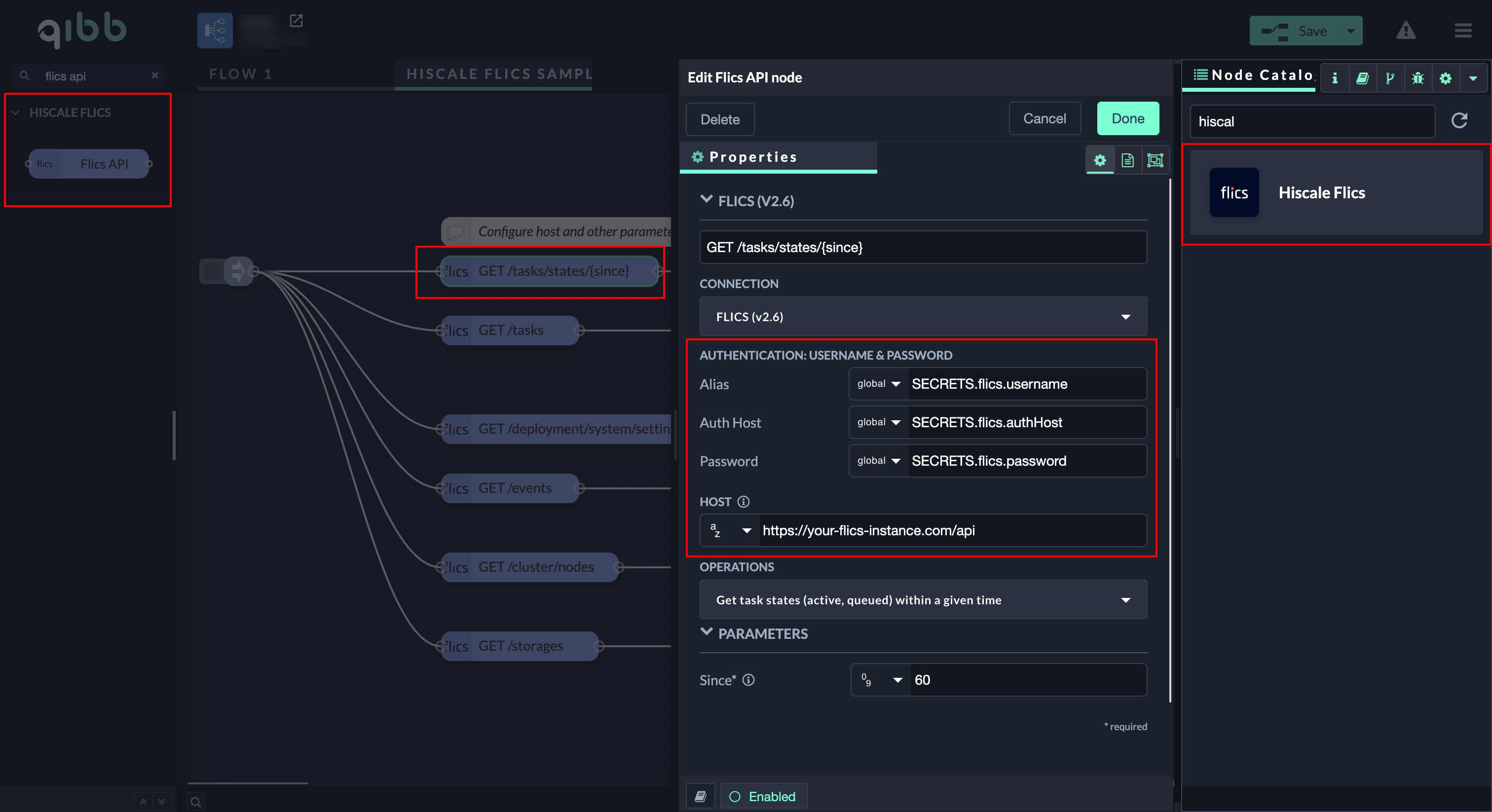Open the FLICS (v2.6) connection dropdown
This screenshot has height=812, width=1492.
click(x=923, y=317)
